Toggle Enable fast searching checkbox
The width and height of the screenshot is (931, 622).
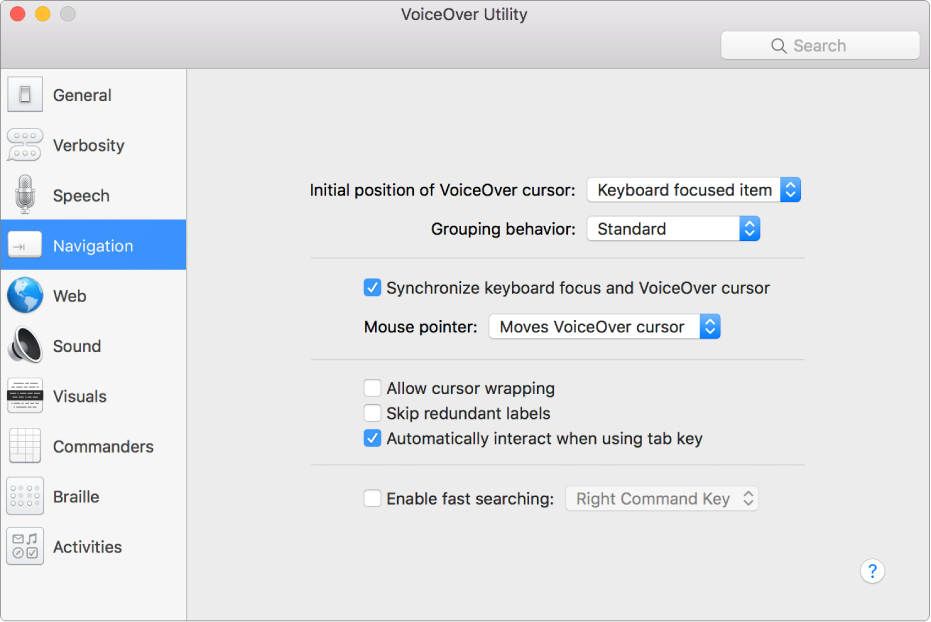(372, 498)
